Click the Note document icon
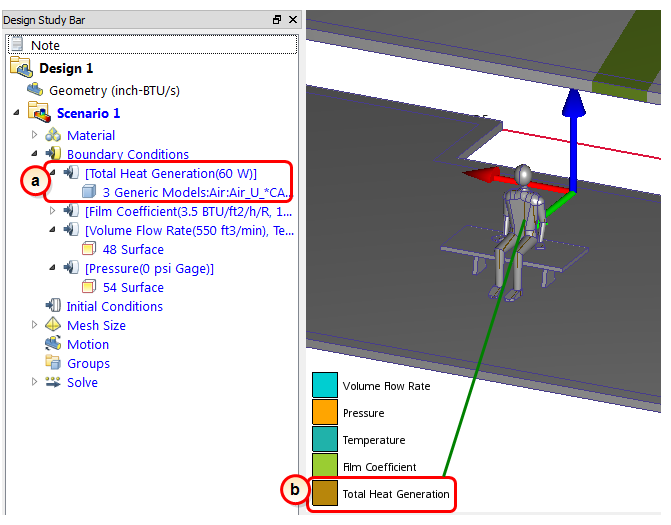This screenshot has width=671, height=525. [17, 44]
